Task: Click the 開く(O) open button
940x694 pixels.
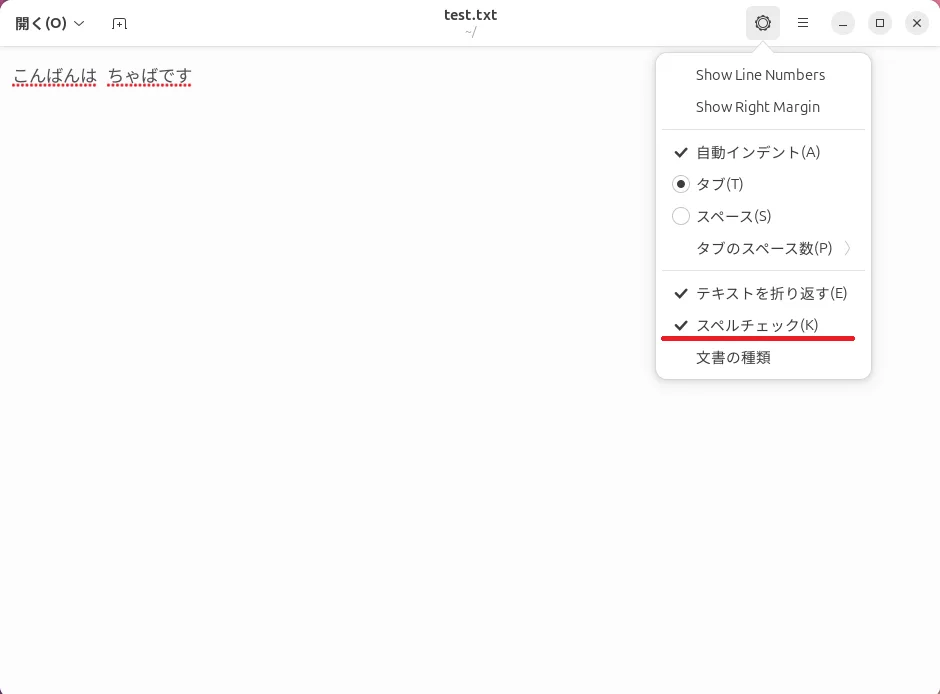Action: [x=40, y=23]
